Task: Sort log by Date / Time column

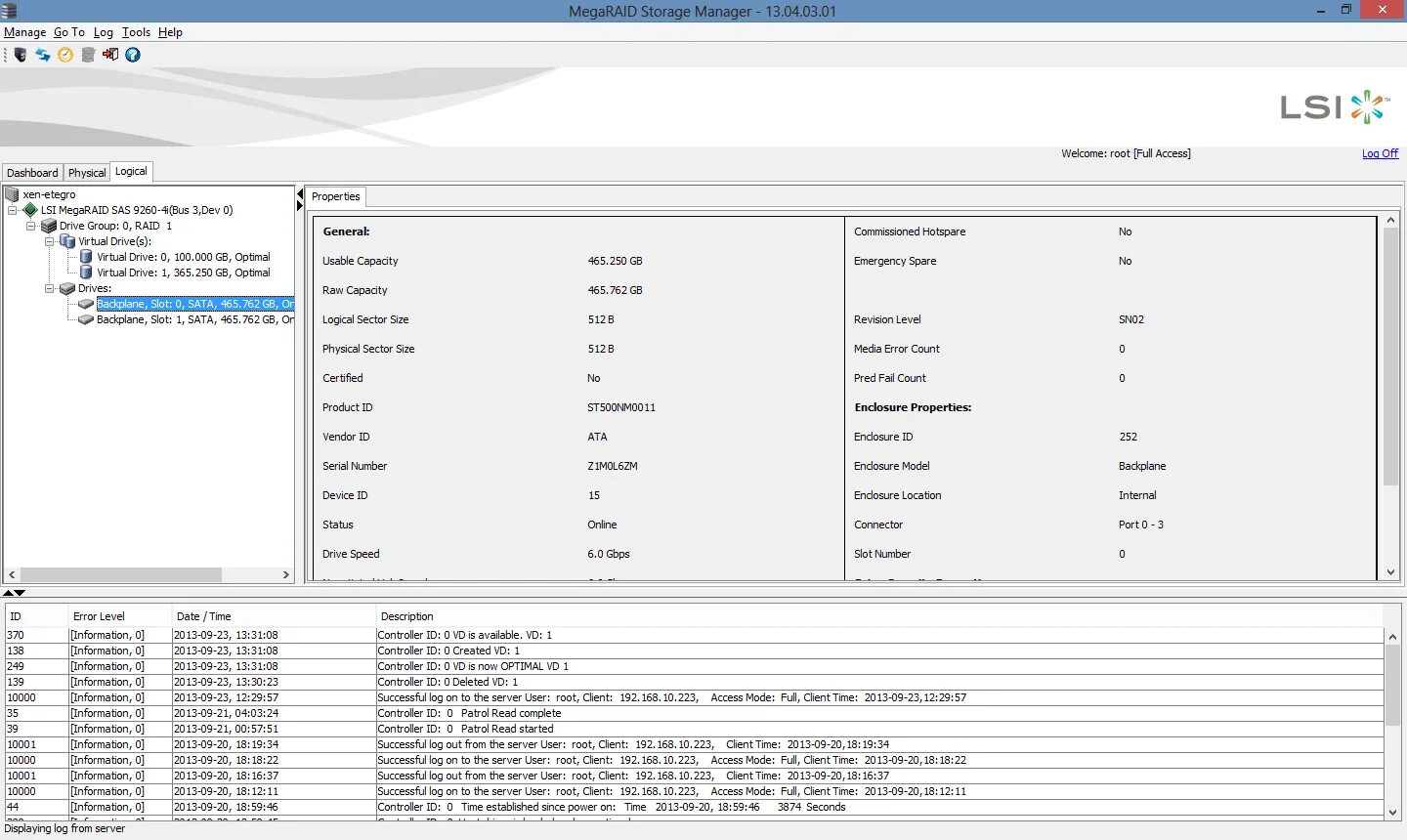Action: point(274,616)
